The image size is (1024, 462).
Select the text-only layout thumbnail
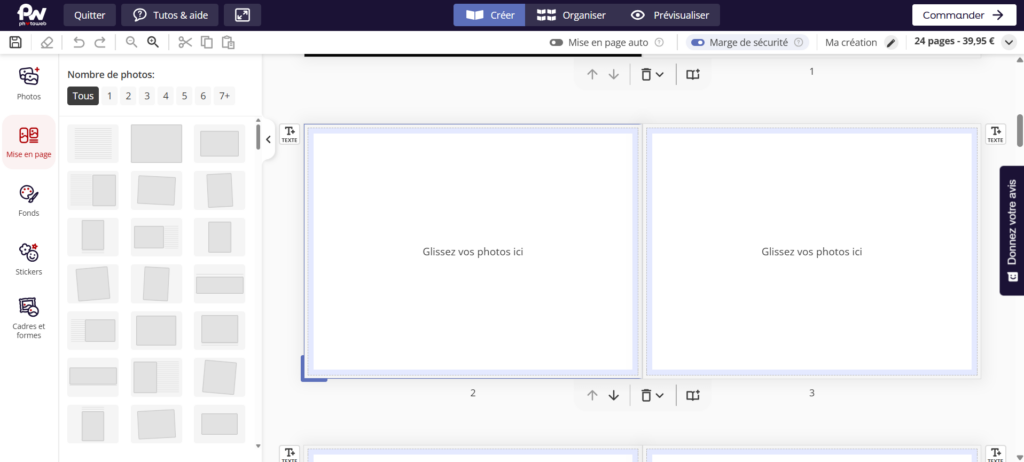click(93, 144)
